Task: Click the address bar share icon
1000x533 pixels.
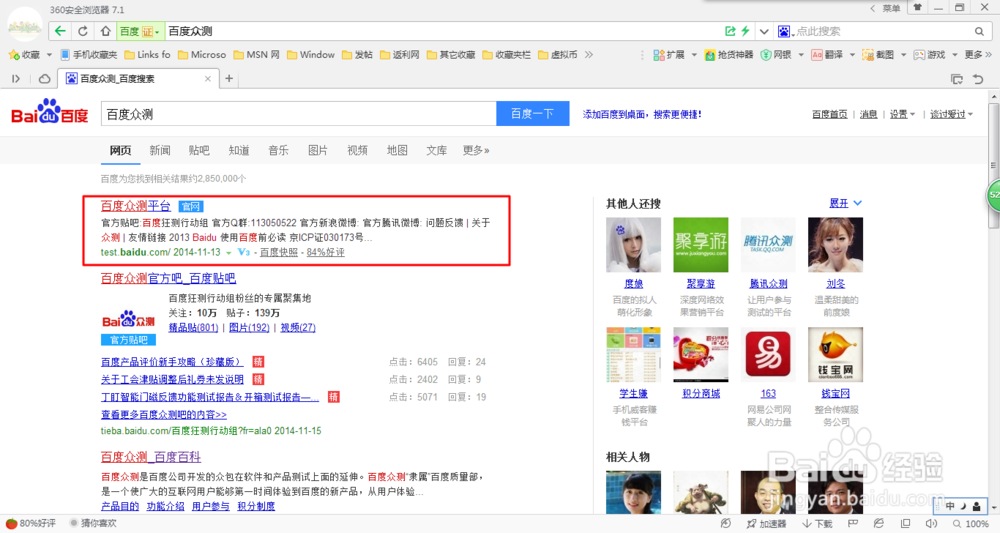Action: pos(730,31)
